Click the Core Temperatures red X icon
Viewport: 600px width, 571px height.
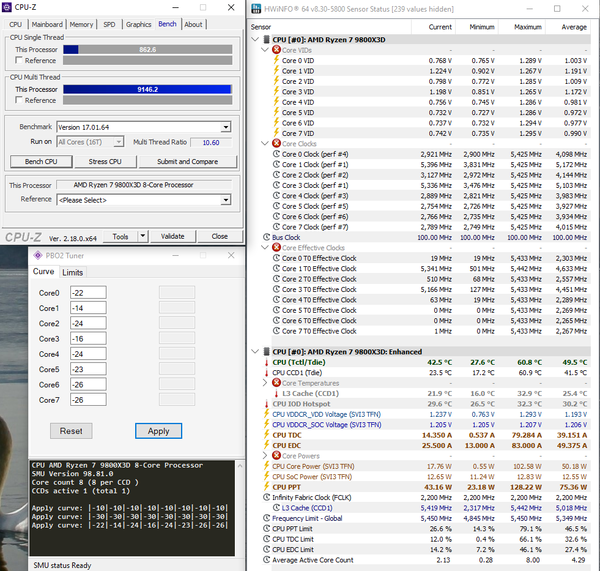(x=276, y=383)
